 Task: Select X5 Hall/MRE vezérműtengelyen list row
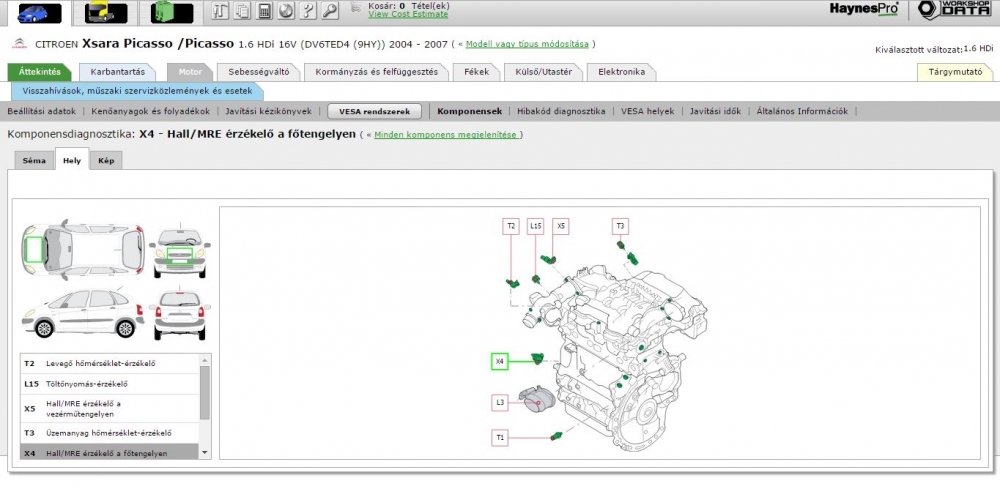[110, 409]
